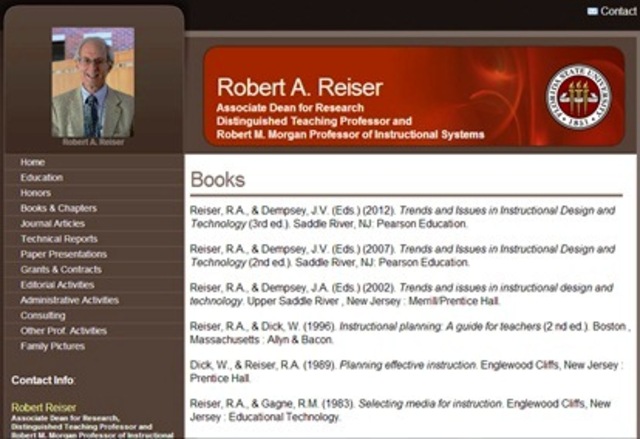Open the Education section
This screenshot has height=439, width=640.
pyautogui.click(x=42, y=177)
